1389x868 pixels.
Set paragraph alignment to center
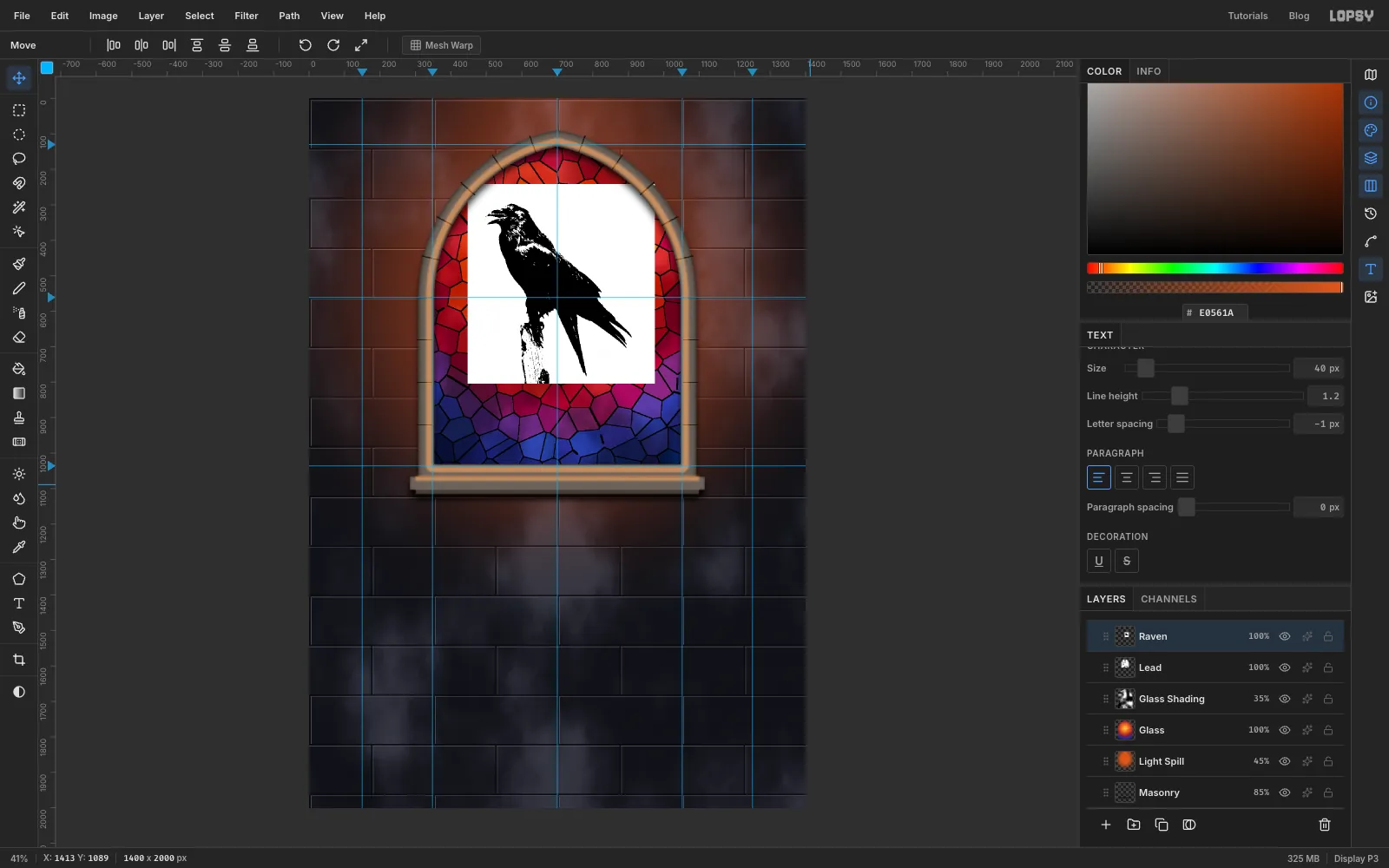click(1127, 477)
